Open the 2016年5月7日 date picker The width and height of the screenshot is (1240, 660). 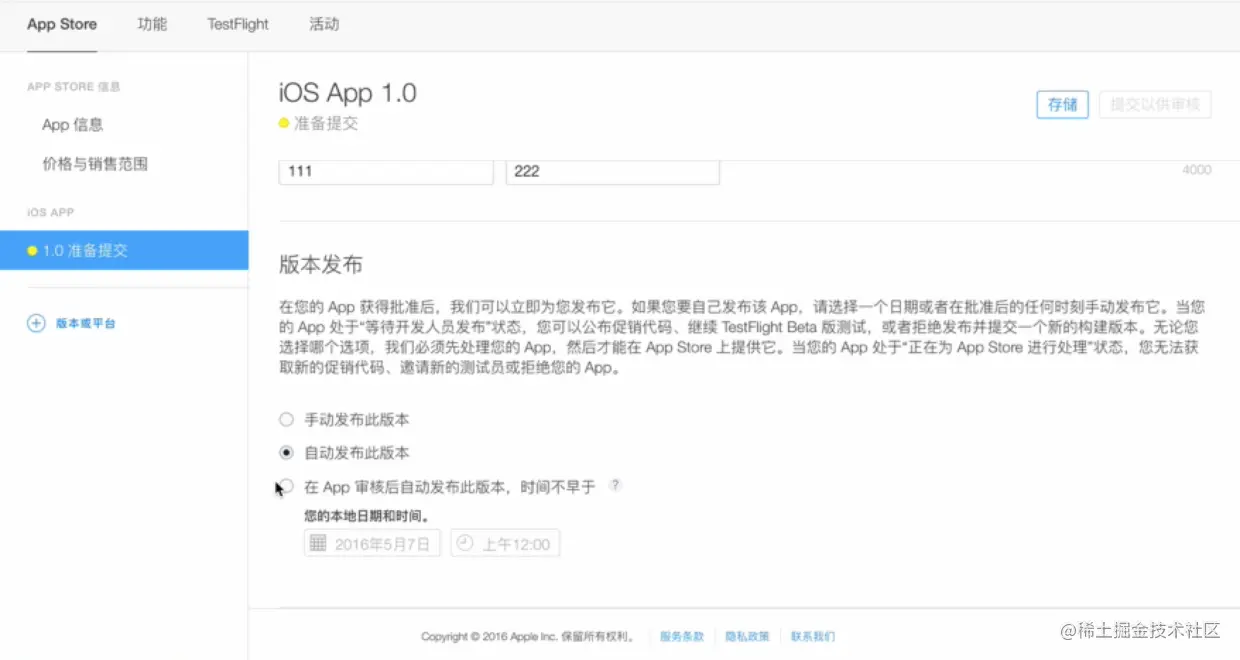tap(372, 543)
